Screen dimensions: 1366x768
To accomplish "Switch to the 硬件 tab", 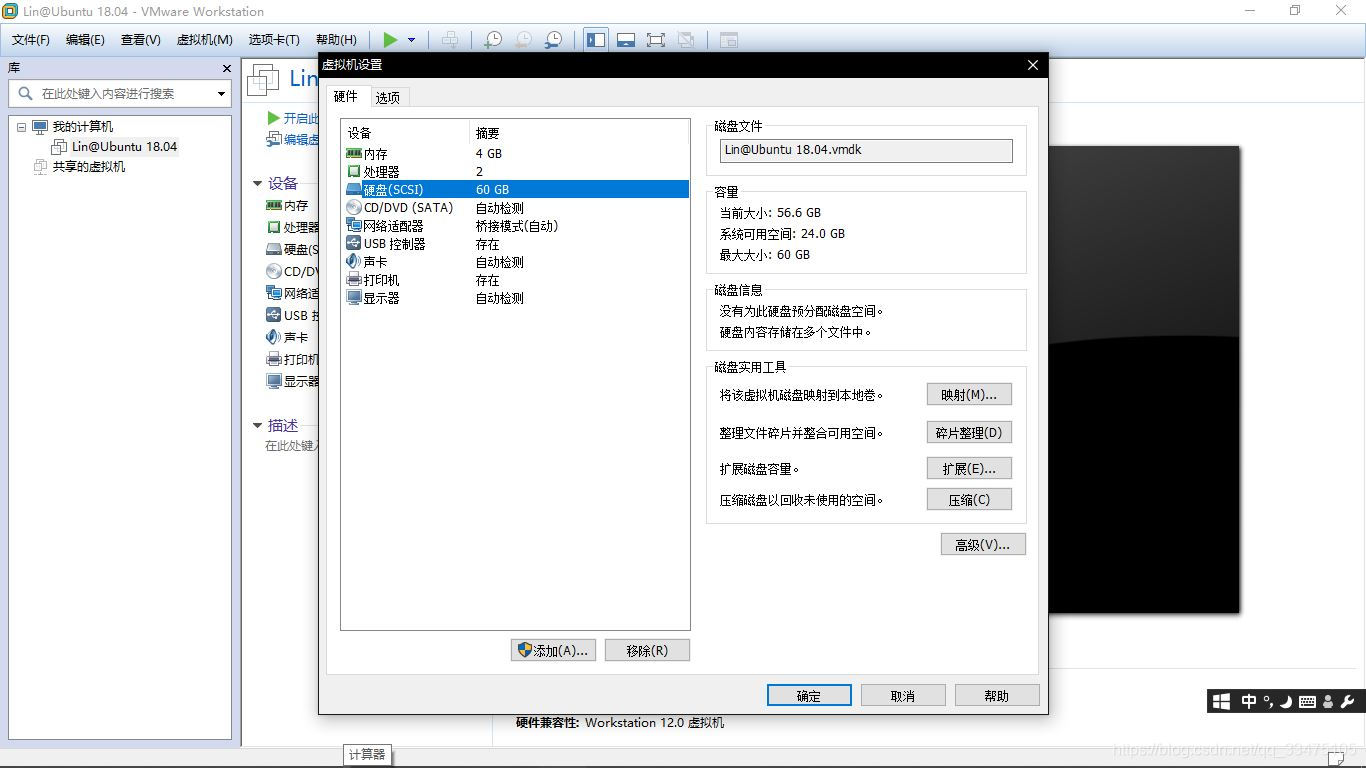I will click(346, 96).
